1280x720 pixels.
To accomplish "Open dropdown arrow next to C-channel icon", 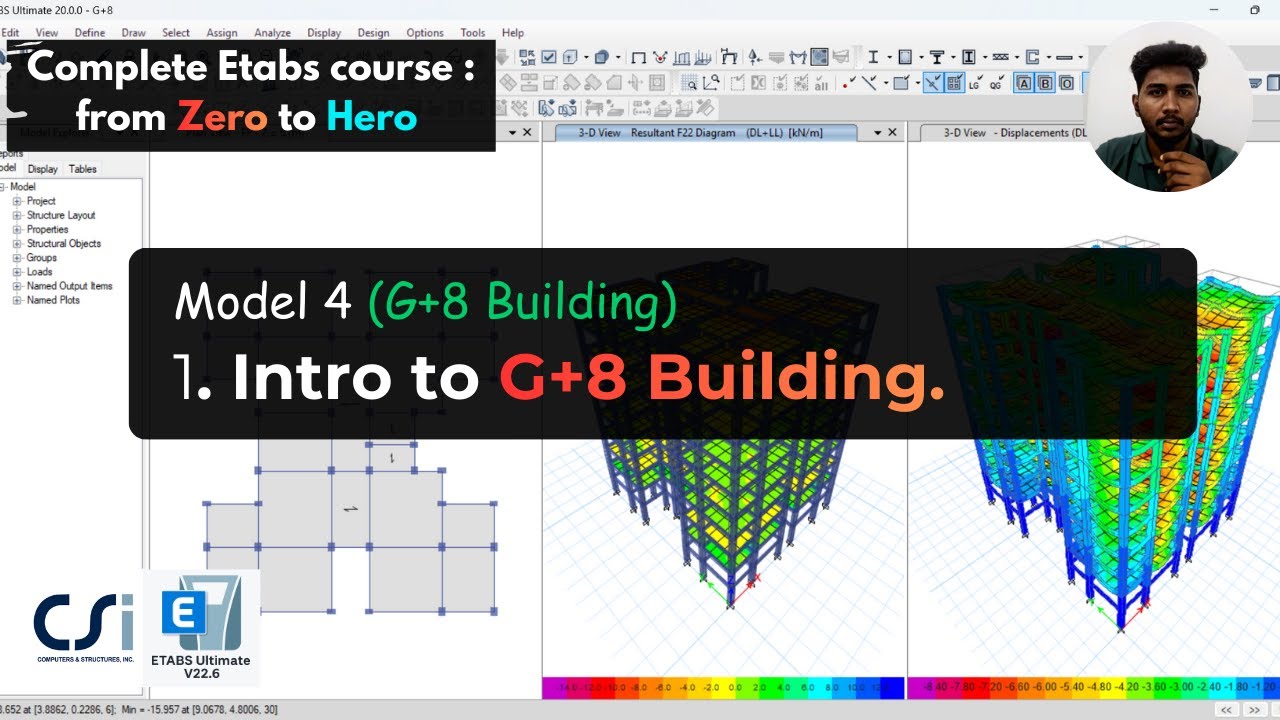I will pyautogui.click(x=1049, y=57).
